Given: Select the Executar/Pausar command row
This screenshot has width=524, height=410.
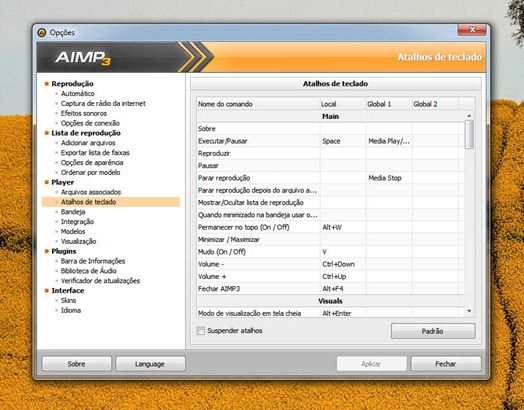Looking at the screenshot, I should [331, 141].
